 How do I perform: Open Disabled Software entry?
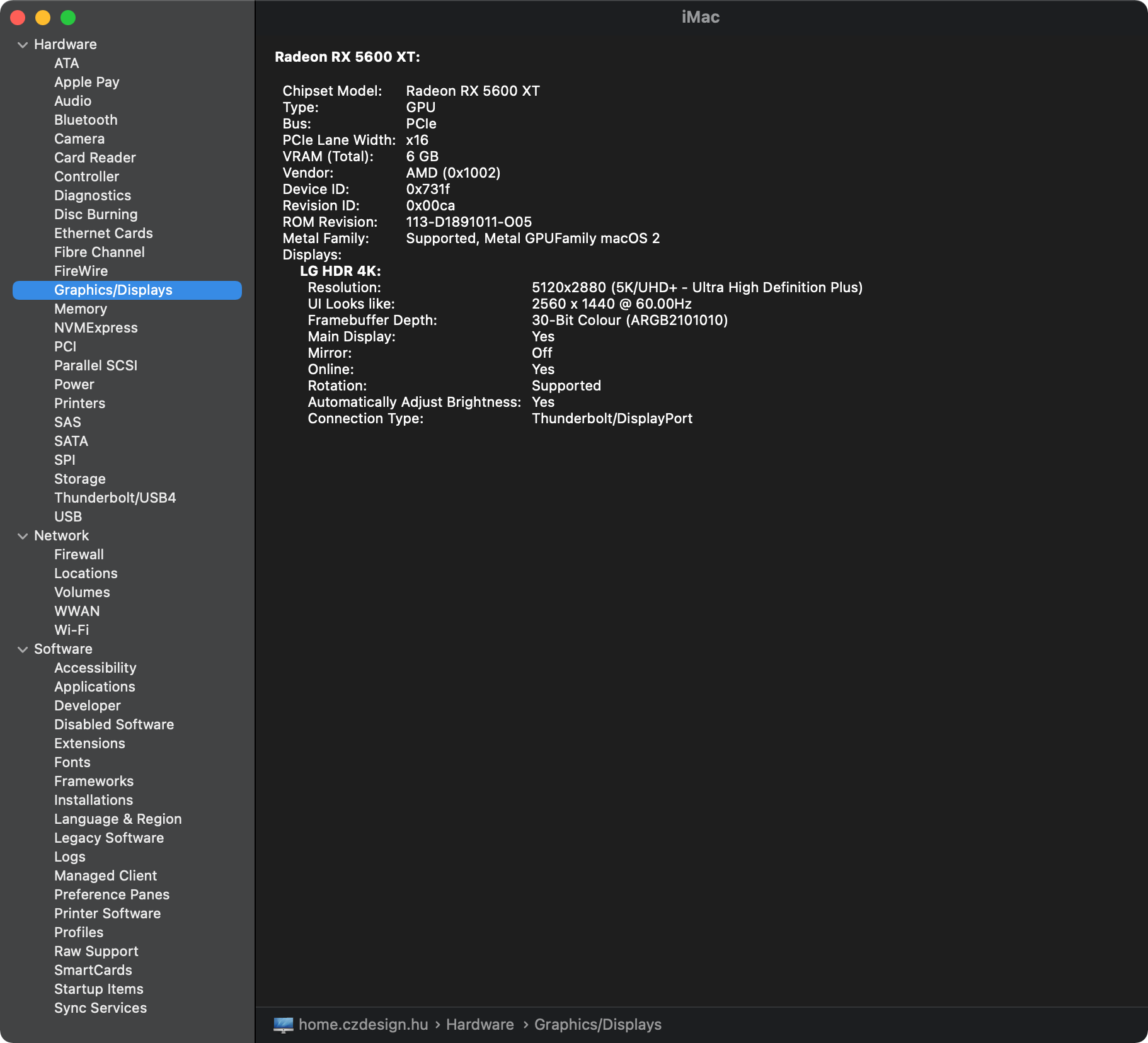(x=114, y=724)
